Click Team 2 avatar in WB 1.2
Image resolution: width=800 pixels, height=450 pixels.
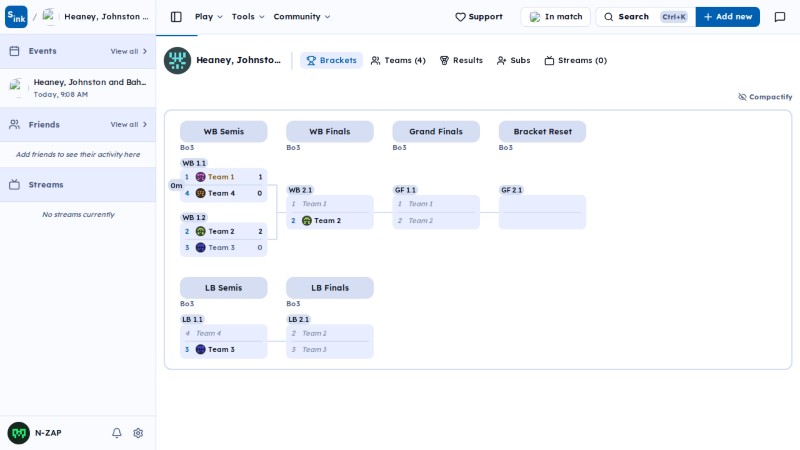click(x=201, y=231)
